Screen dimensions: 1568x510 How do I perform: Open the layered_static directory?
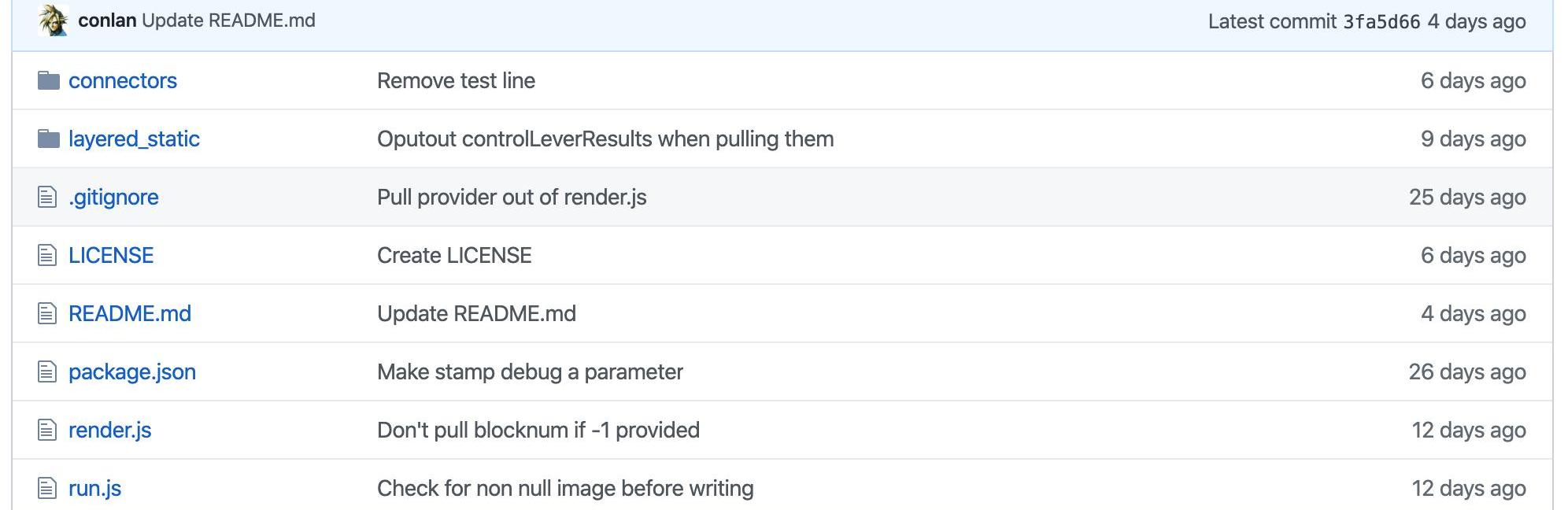(134, 139)
